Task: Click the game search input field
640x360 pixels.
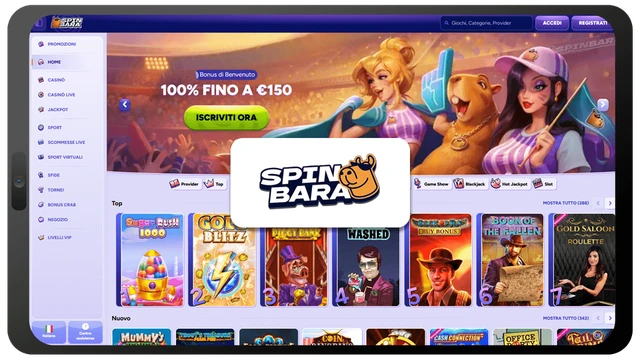Action: coord(487,23)
